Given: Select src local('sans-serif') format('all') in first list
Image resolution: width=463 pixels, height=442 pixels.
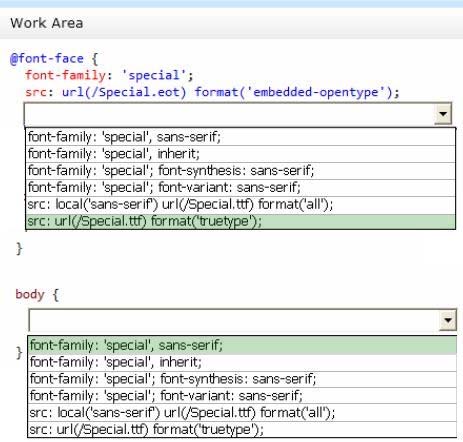Looking at the screenshot, I should (241, 205).
